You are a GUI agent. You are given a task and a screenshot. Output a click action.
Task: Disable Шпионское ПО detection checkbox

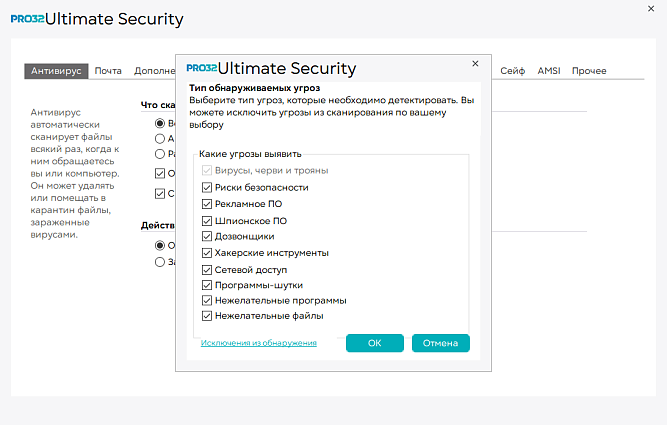tap(207, 221)
